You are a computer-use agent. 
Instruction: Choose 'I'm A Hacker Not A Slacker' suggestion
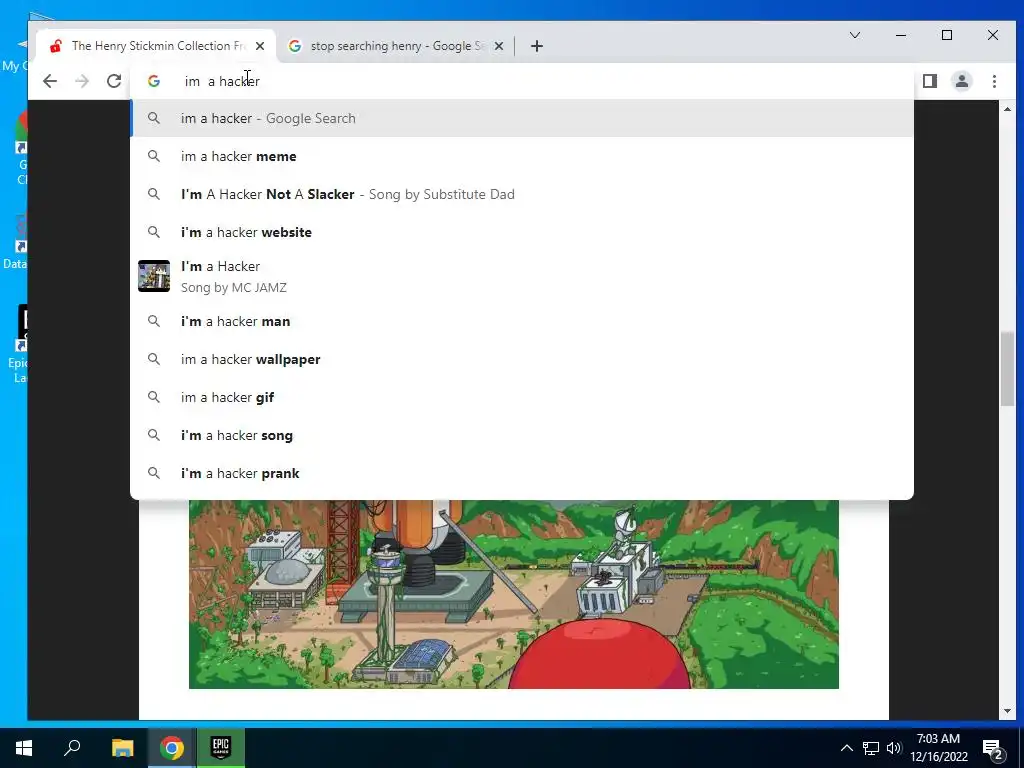[x=522, y=194]
